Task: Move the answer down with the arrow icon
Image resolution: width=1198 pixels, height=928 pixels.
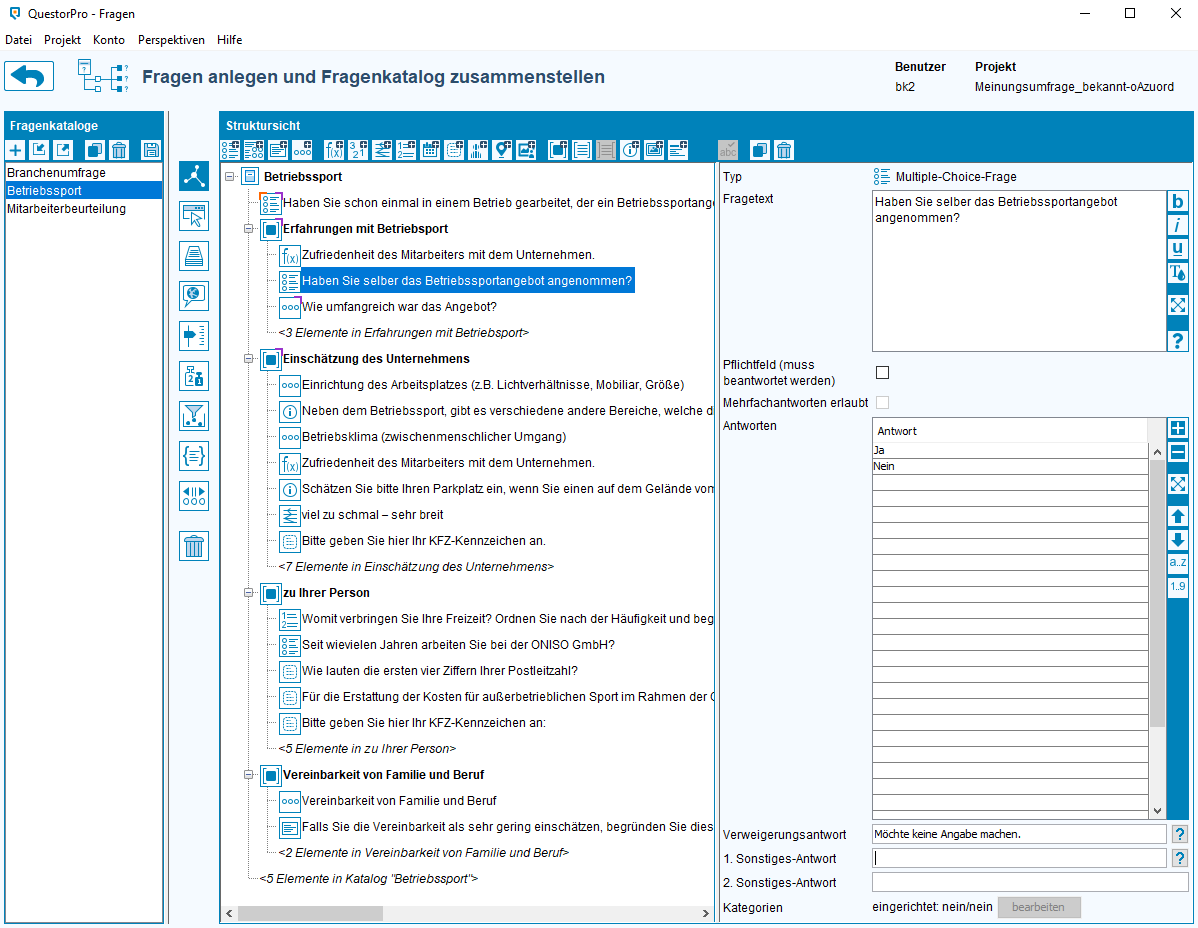Action: coord(1178,540)
